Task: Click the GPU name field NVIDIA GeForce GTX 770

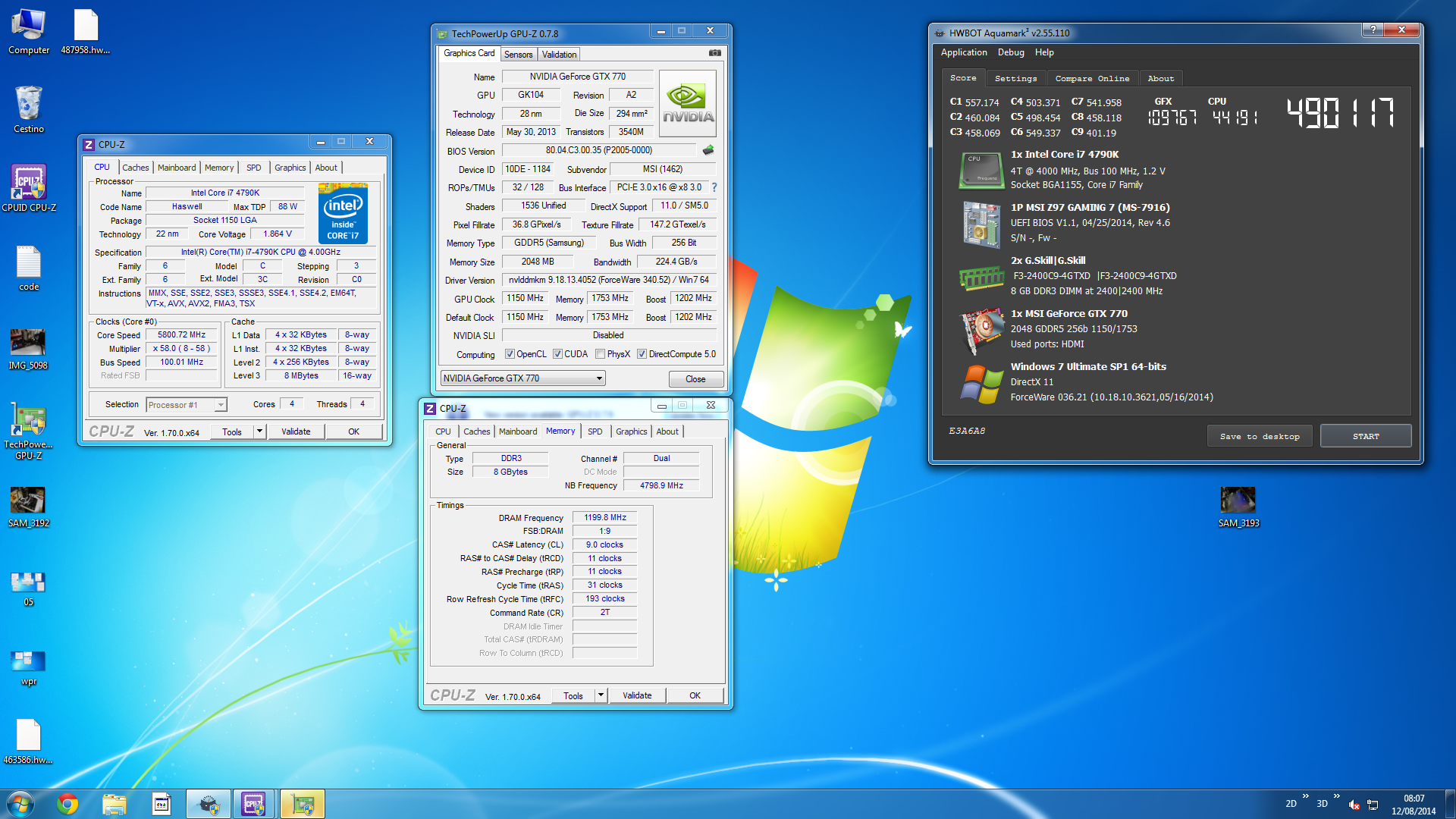Action: pos(578,77)
